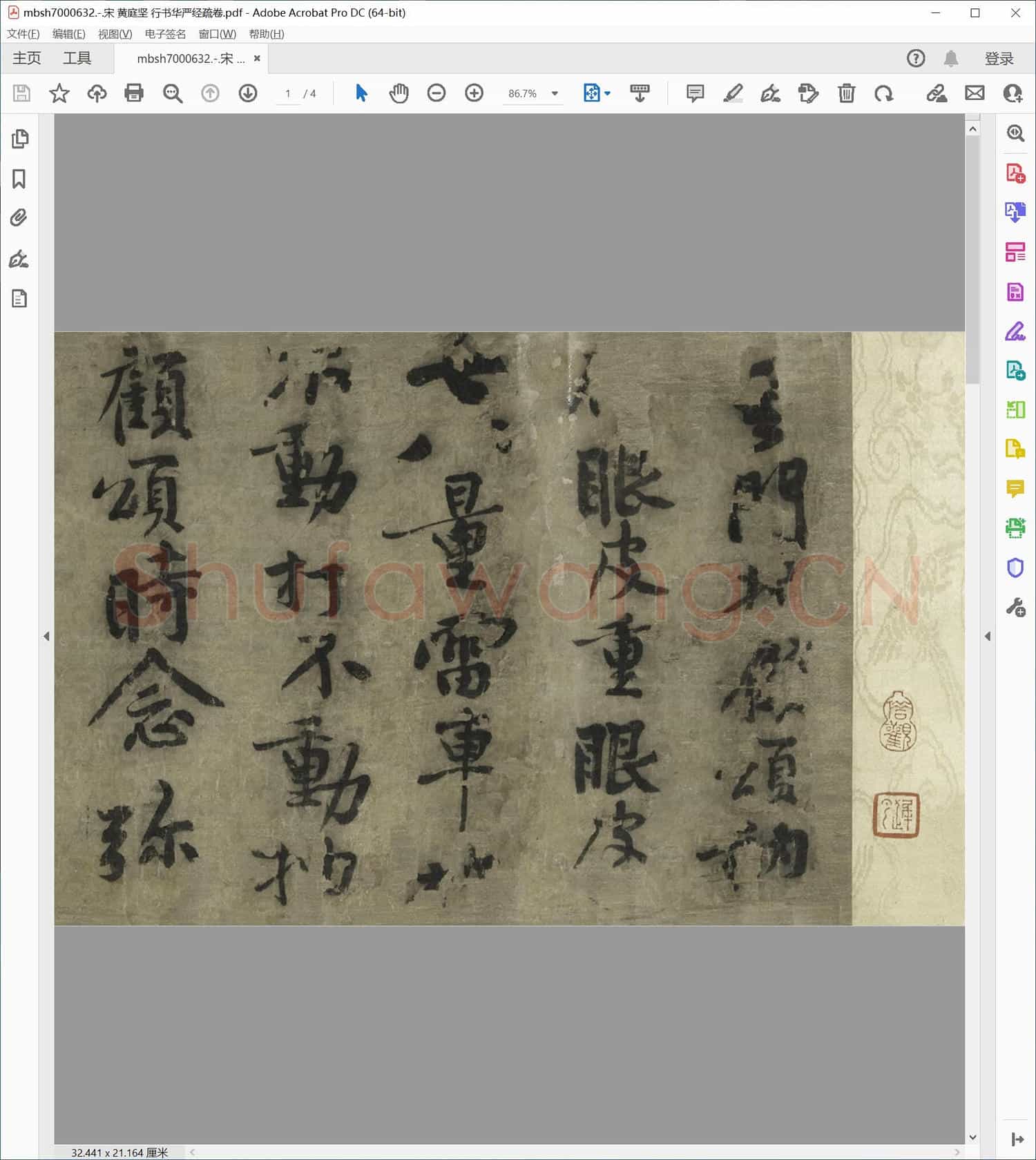Click the Print file icon
This screenshot has height=1160, width=1036.
pos(134,93)
